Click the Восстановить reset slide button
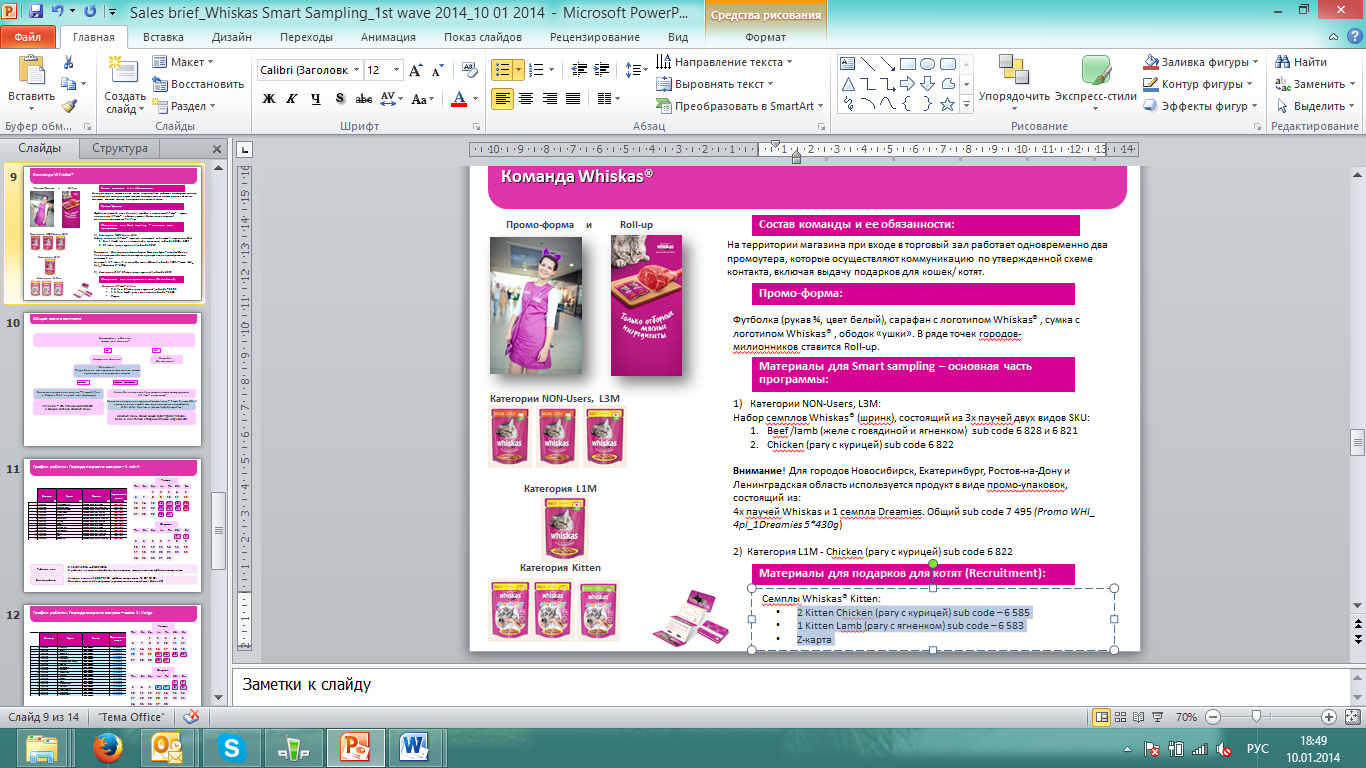Image resolution: width=1366 pixels, height=768 pixels. tap(199, 84)
